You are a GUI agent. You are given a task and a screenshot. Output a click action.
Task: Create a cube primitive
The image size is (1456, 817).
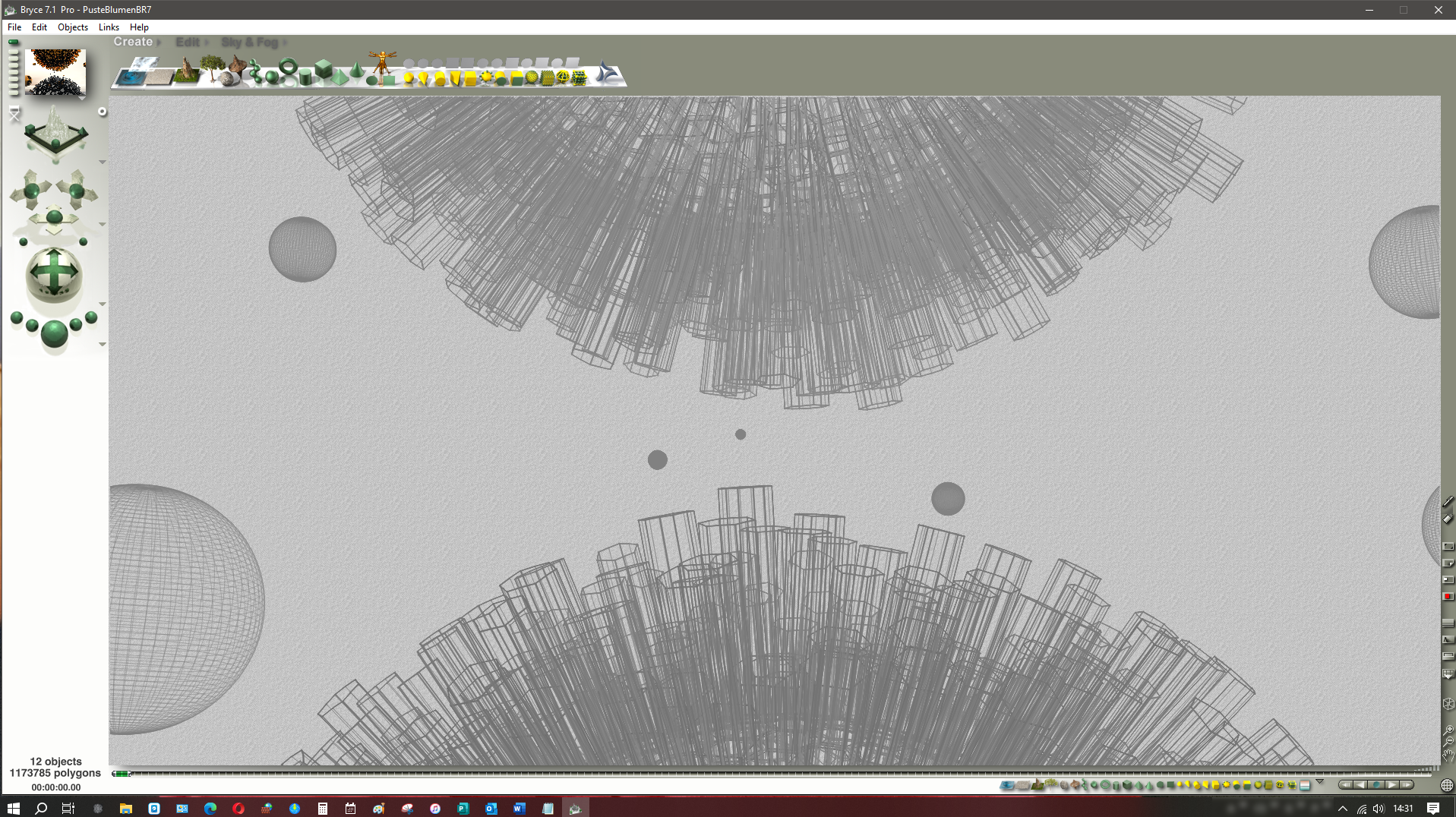pos(324,68)
